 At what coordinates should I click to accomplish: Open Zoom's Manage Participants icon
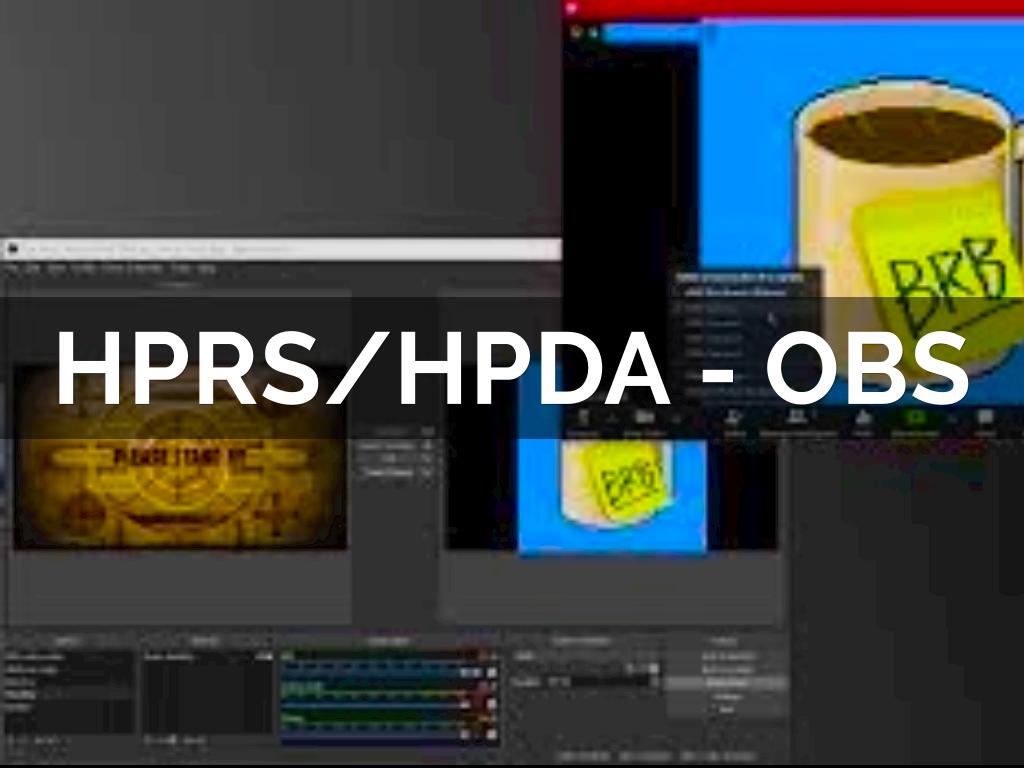click(797, 418)
